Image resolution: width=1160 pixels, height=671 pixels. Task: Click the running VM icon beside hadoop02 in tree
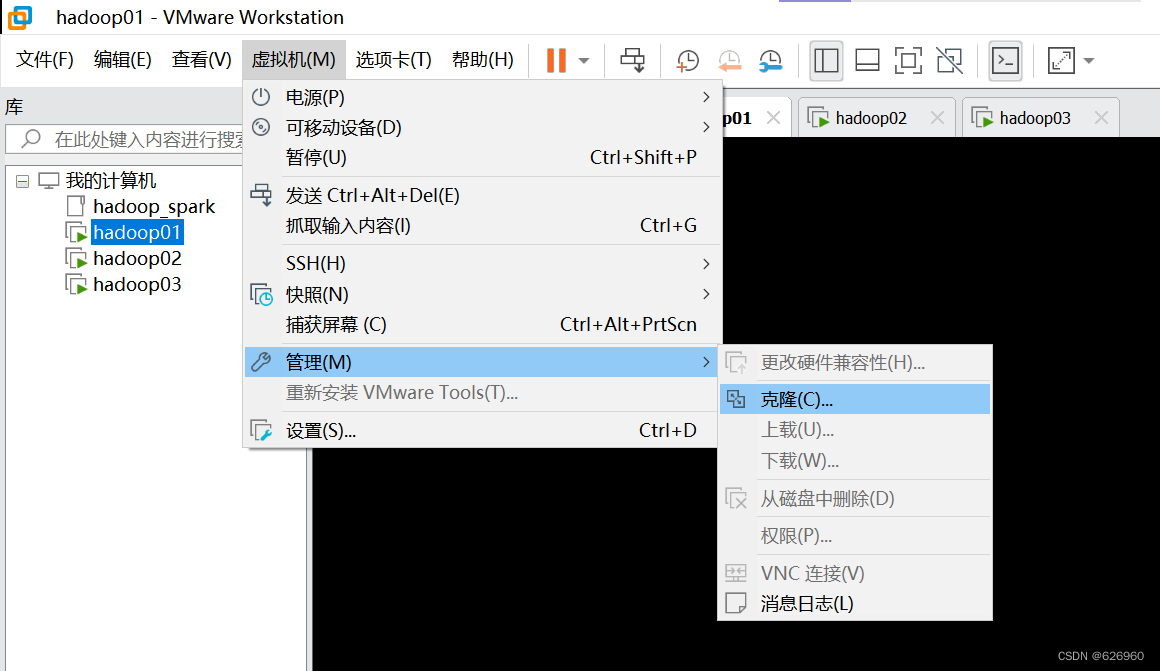[x=76, y=259]
